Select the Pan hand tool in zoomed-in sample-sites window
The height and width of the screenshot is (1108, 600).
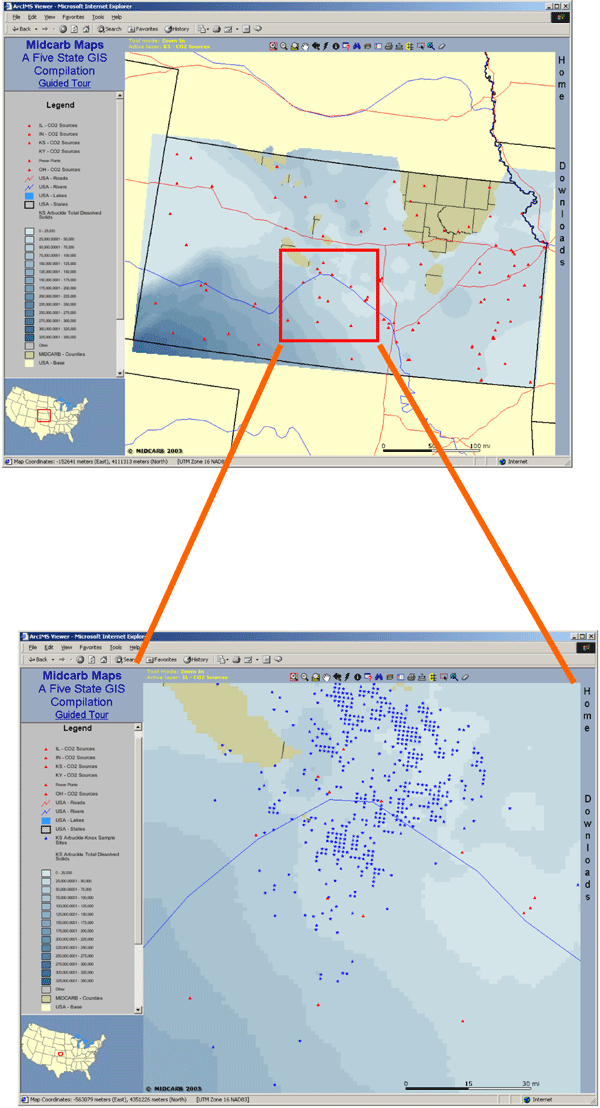tap(327, 677)
